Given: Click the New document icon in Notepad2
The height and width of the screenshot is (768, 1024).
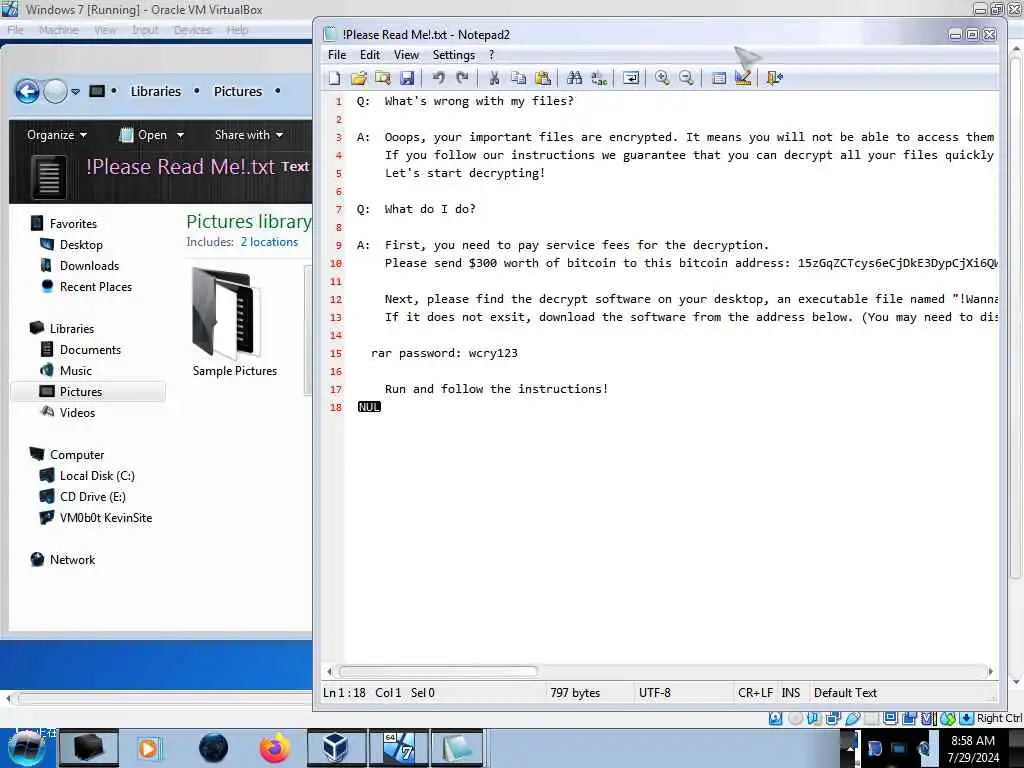Looking at the screenshot, I should coord(334,78).
